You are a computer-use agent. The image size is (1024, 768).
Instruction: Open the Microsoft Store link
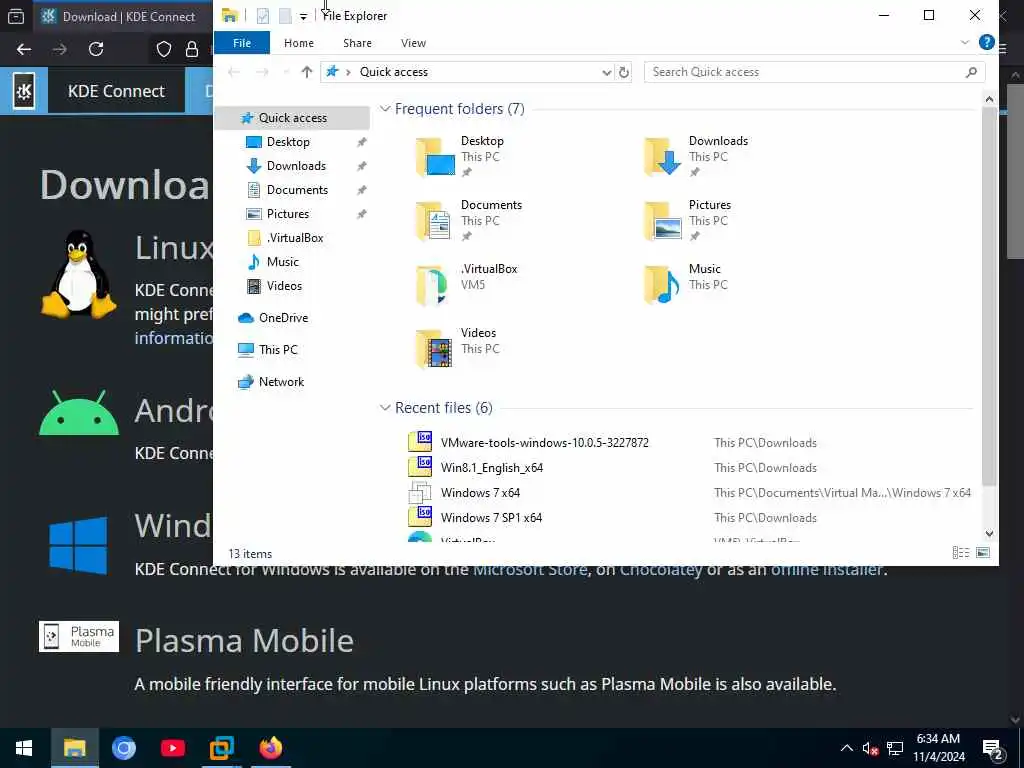click(530, 569)
